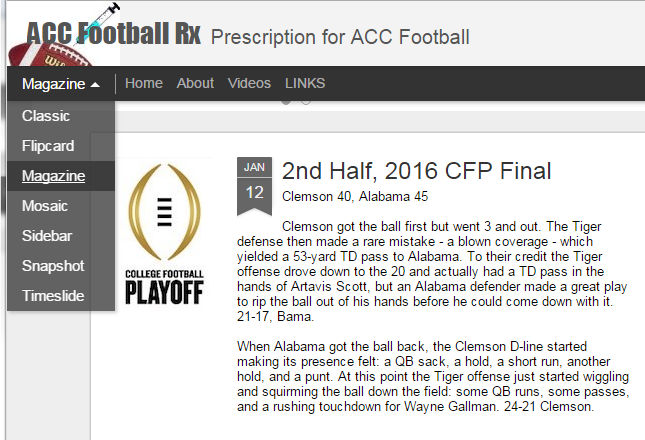Collapse the Magazine view dropdown
Screen dimensions: 645x440
[x=60, y=84]
